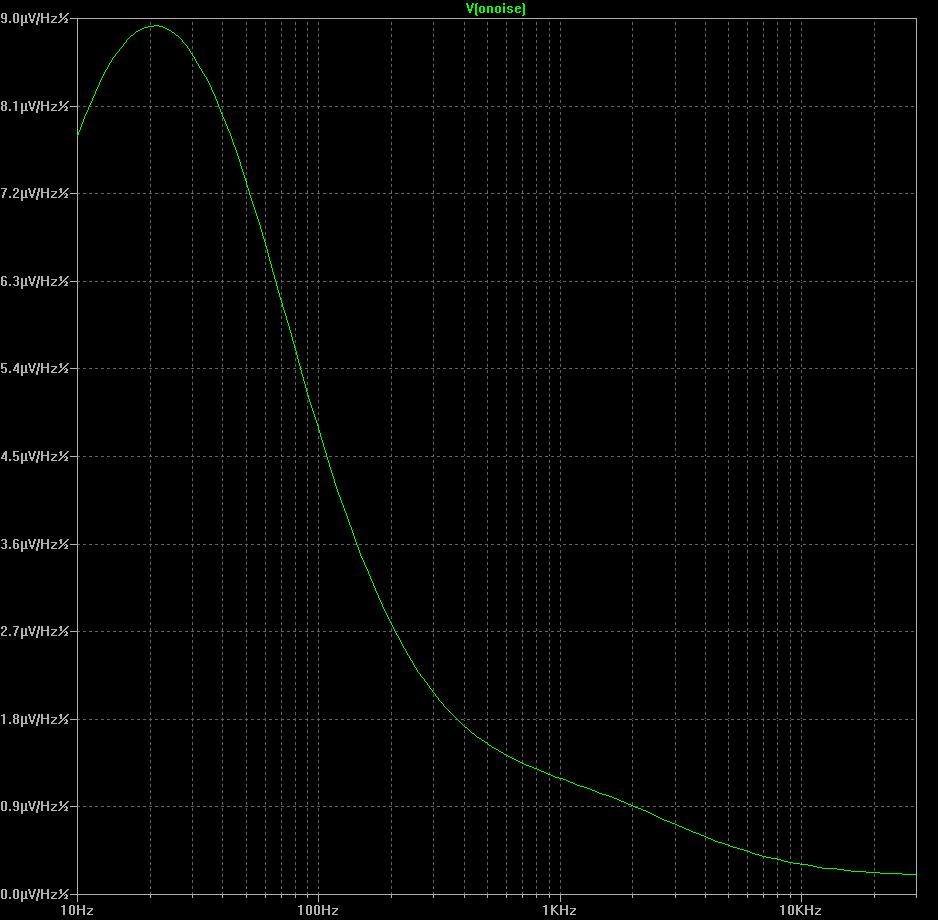Click the 6.3µV/Hz½ axis label

pyautogui.click(x=35, y=281)
